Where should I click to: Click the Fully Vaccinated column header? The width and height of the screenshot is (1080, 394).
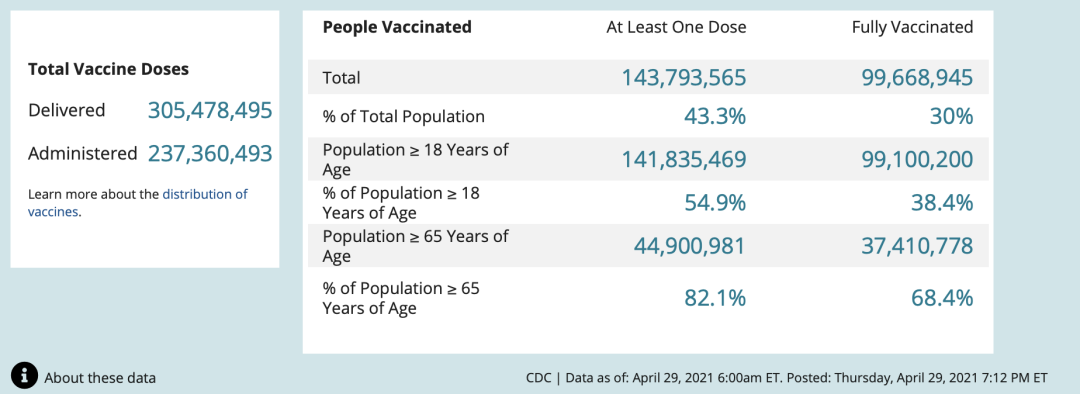[x=913, y=27]
